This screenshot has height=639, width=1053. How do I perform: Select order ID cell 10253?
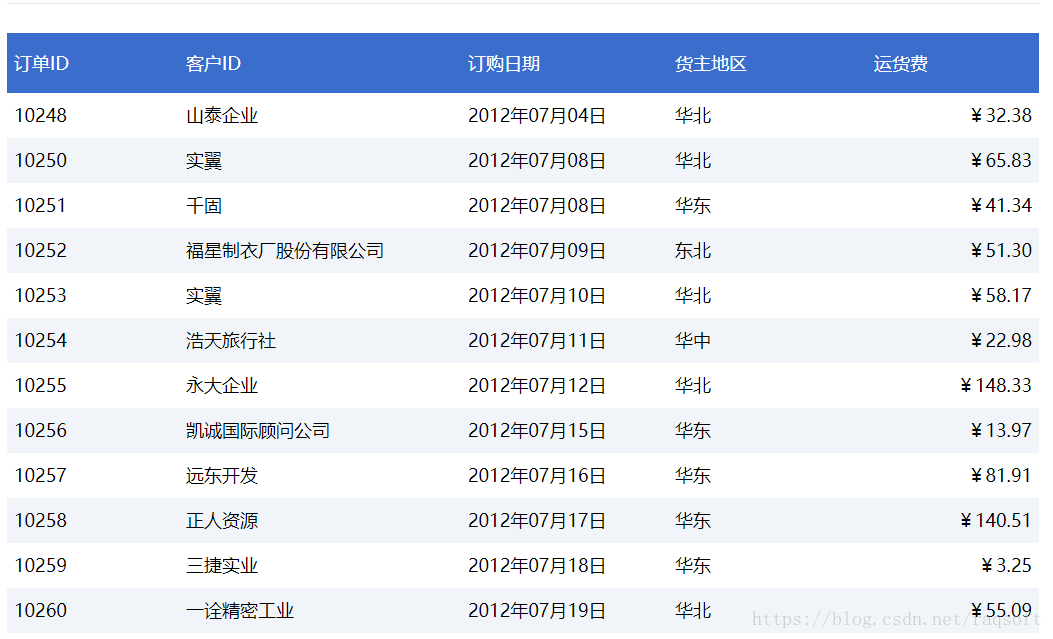point(41,295)
